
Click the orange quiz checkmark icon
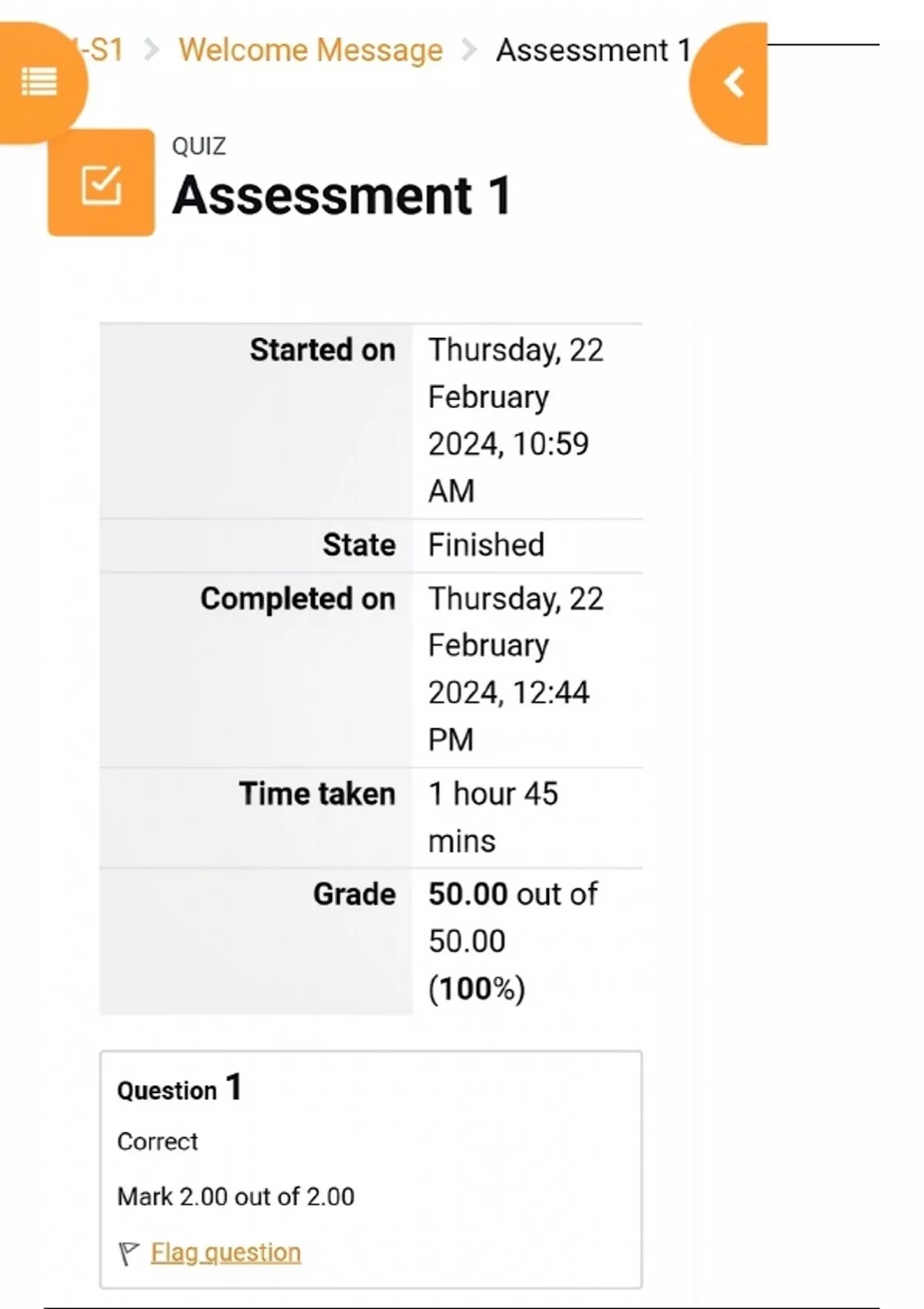(102, 183)
